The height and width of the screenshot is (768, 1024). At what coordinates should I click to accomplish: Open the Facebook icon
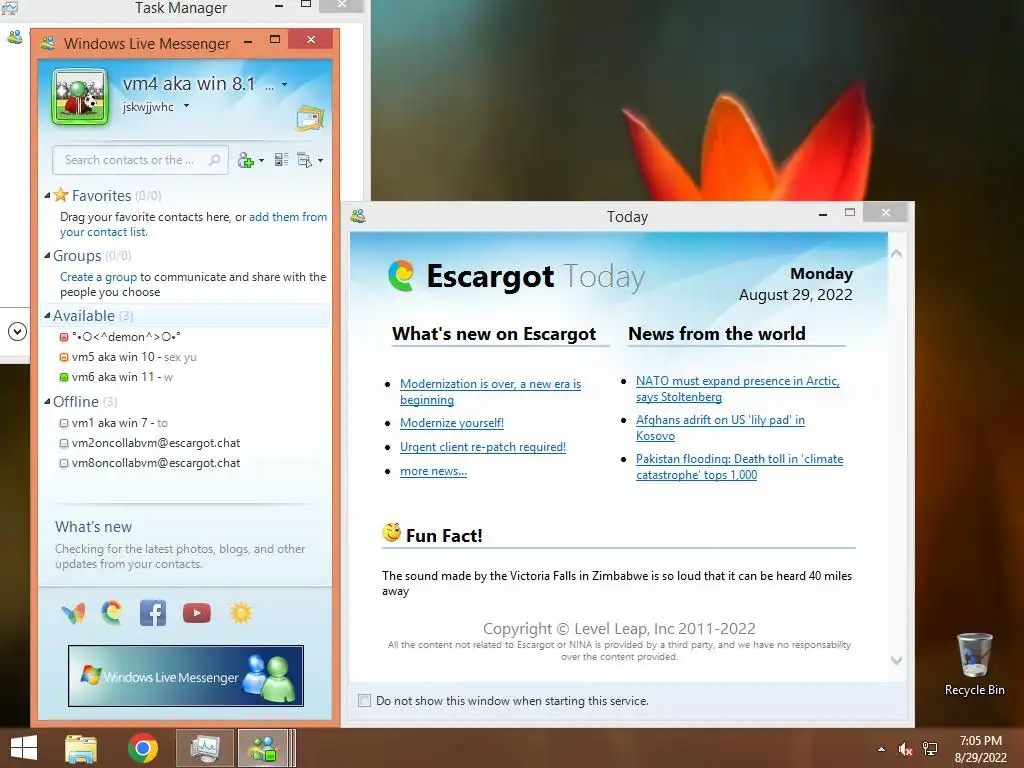point(153,613)
